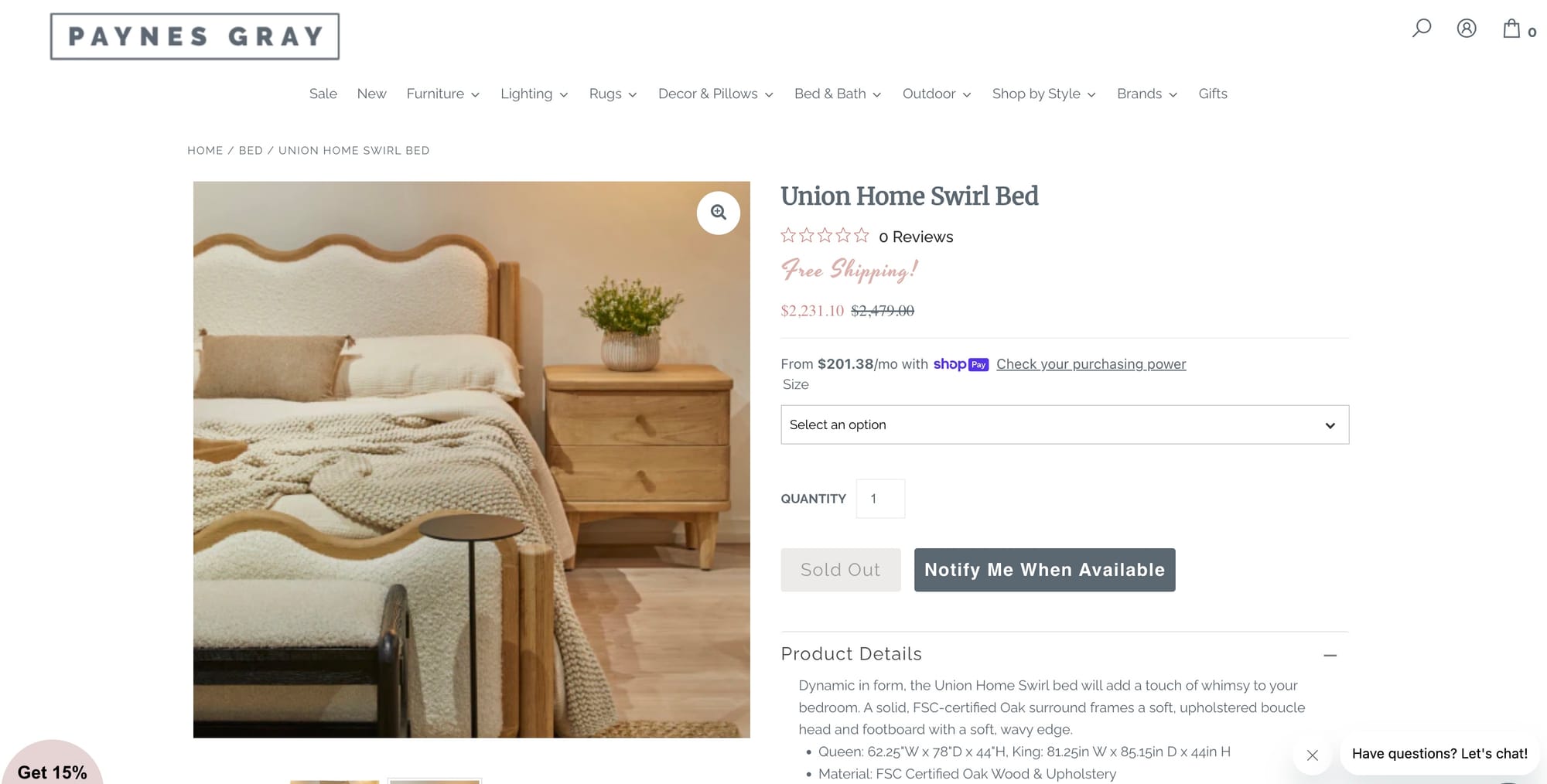Open the Sale menu item
This screenshot has height=784, width=1547.
point(323,94)
